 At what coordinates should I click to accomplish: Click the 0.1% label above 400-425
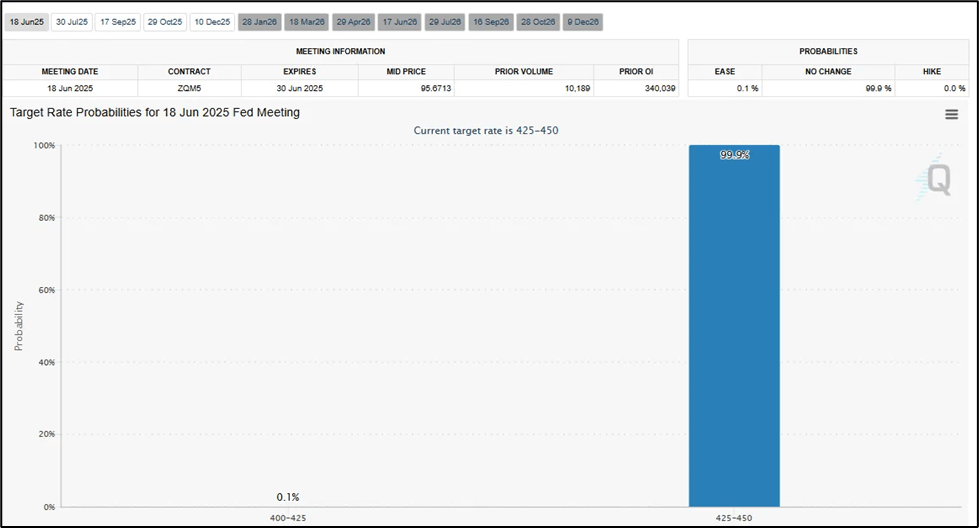[x=288, y=497]
